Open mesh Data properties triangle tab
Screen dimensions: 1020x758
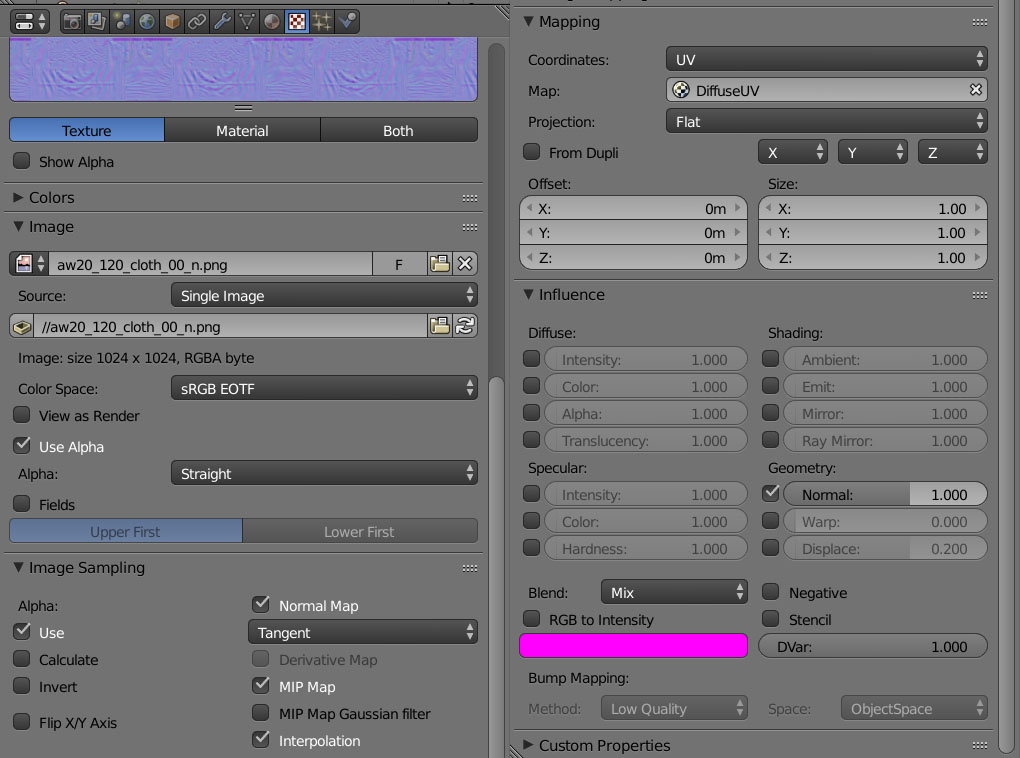point(247,21)
